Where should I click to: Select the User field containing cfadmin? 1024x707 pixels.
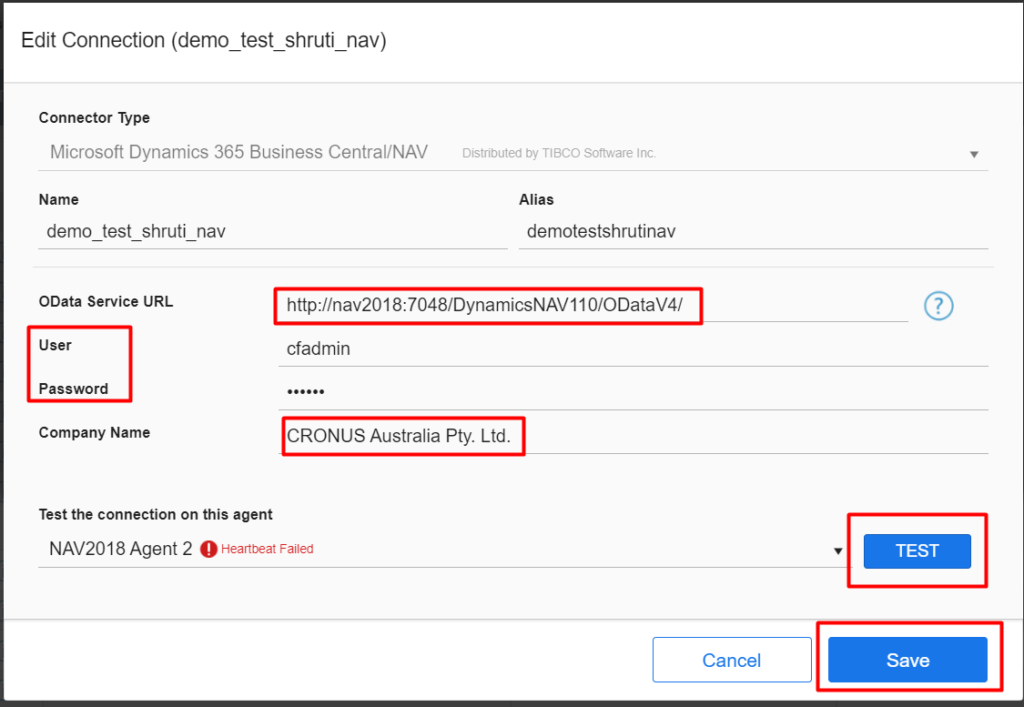[x=633, y=349]
